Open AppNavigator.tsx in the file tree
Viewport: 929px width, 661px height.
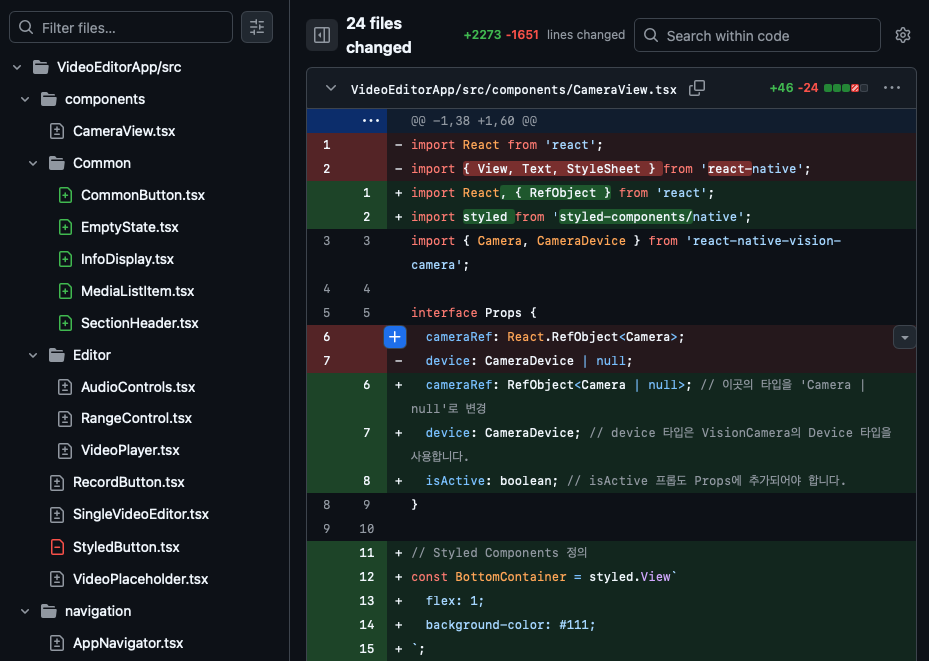(128, 643)
